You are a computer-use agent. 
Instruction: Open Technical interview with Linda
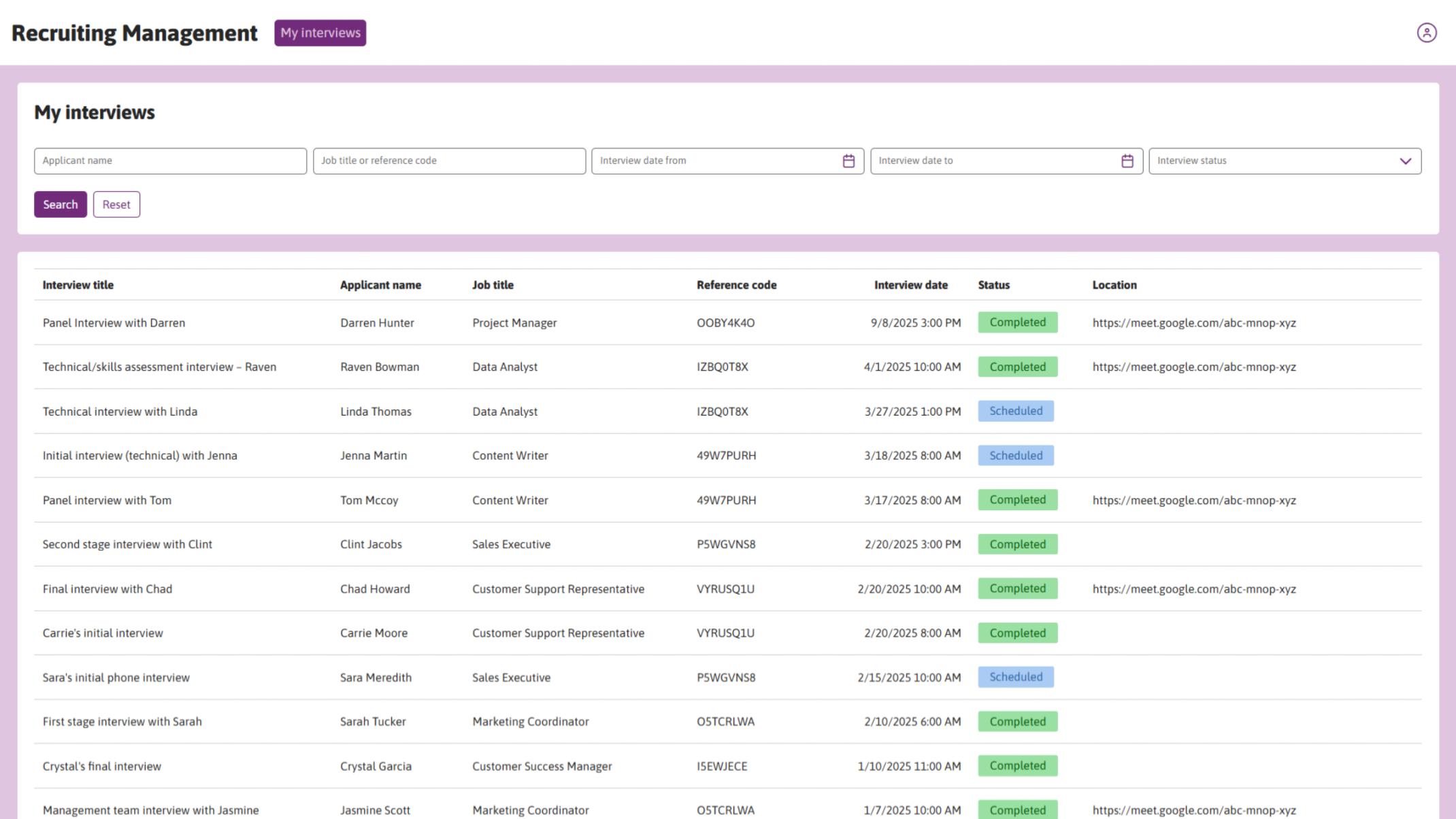click(120, 412)
